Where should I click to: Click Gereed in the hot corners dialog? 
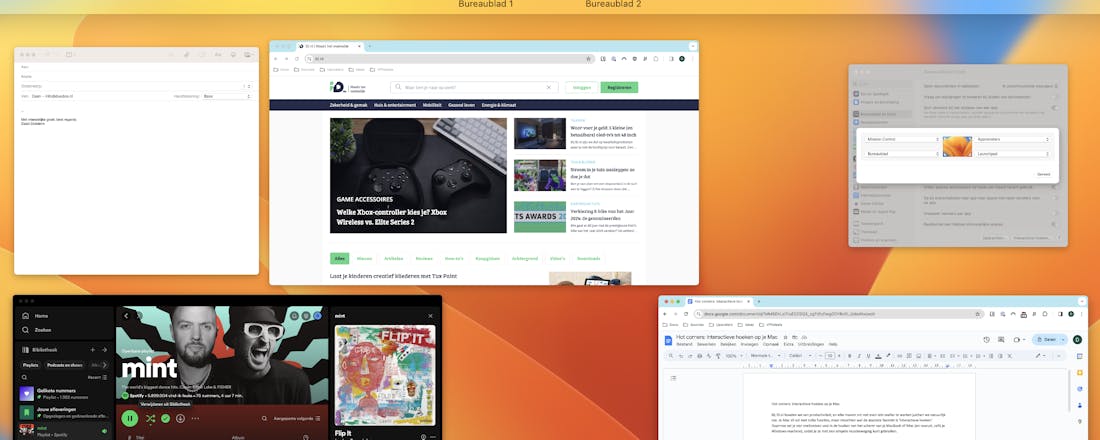1042,174
